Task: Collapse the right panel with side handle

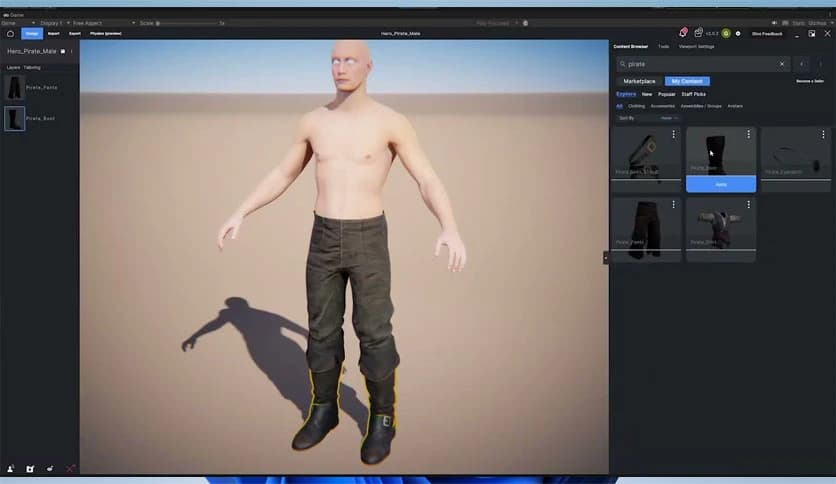Action: point(605,257)
